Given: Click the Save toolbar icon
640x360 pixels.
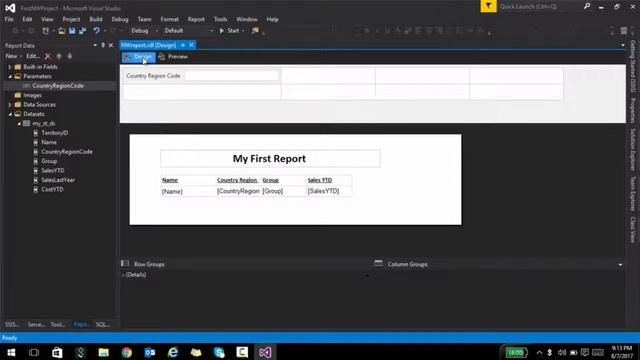Looking at the screenshot, I should (x=72, y=31).
